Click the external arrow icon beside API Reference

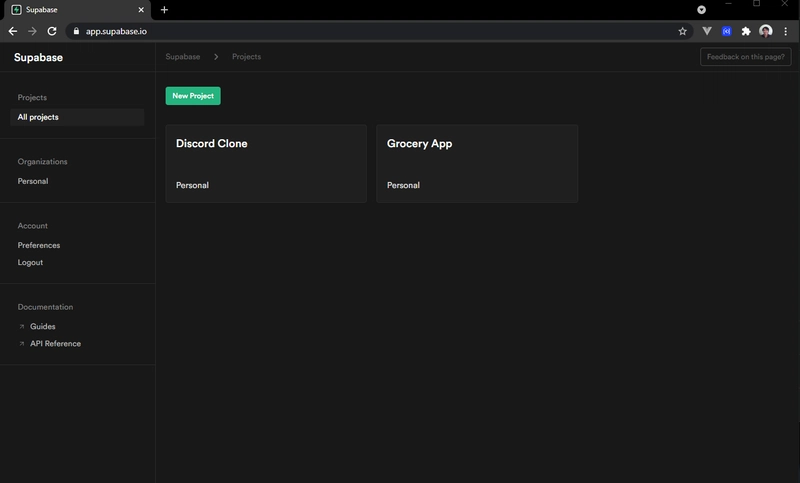coord(21,344)
